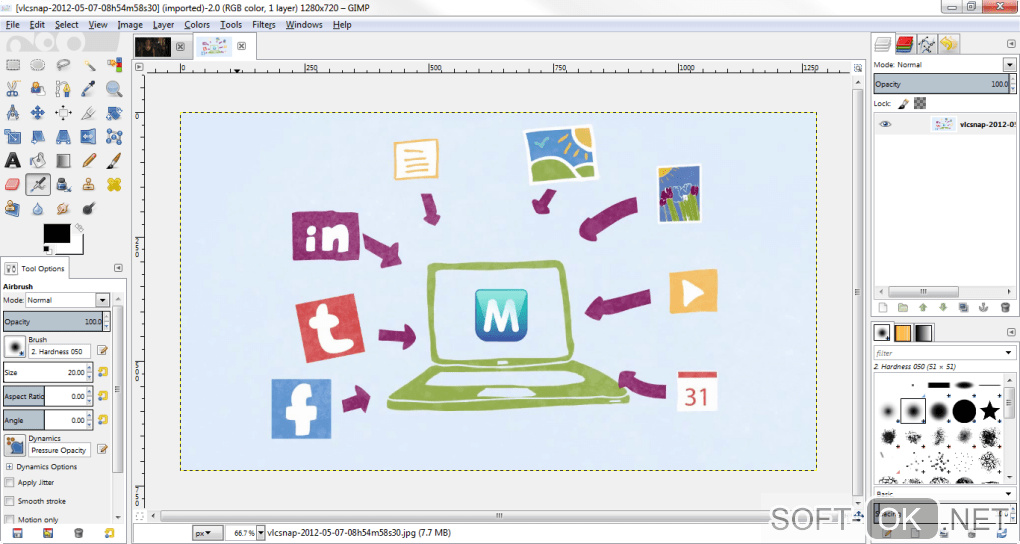Delete layer using Layers panel trash icon
The height and width of the screenshot is (544, 1020).
coord(1004,307)
